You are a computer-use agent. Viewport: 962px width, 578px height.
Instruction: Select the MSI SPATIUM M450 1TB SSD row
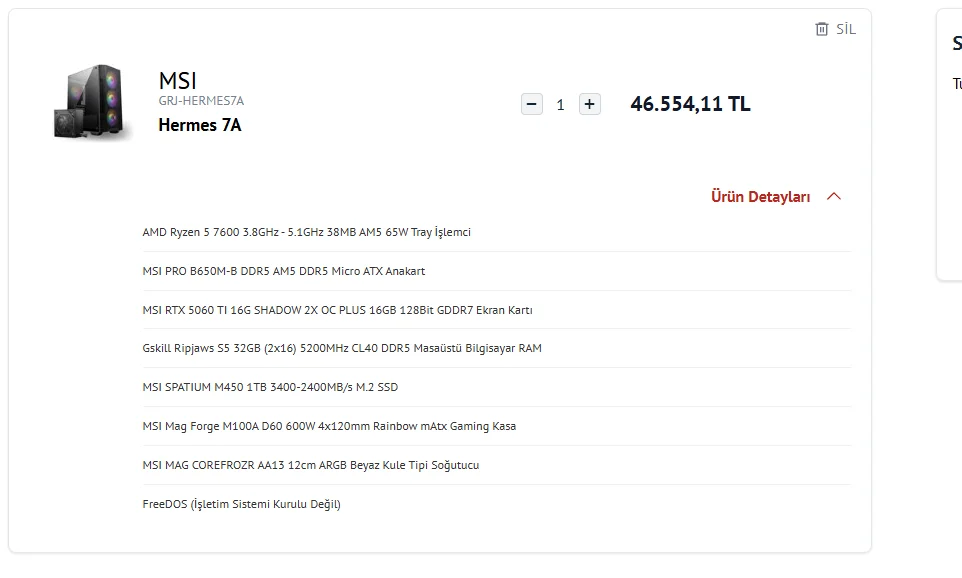point(496,387)
